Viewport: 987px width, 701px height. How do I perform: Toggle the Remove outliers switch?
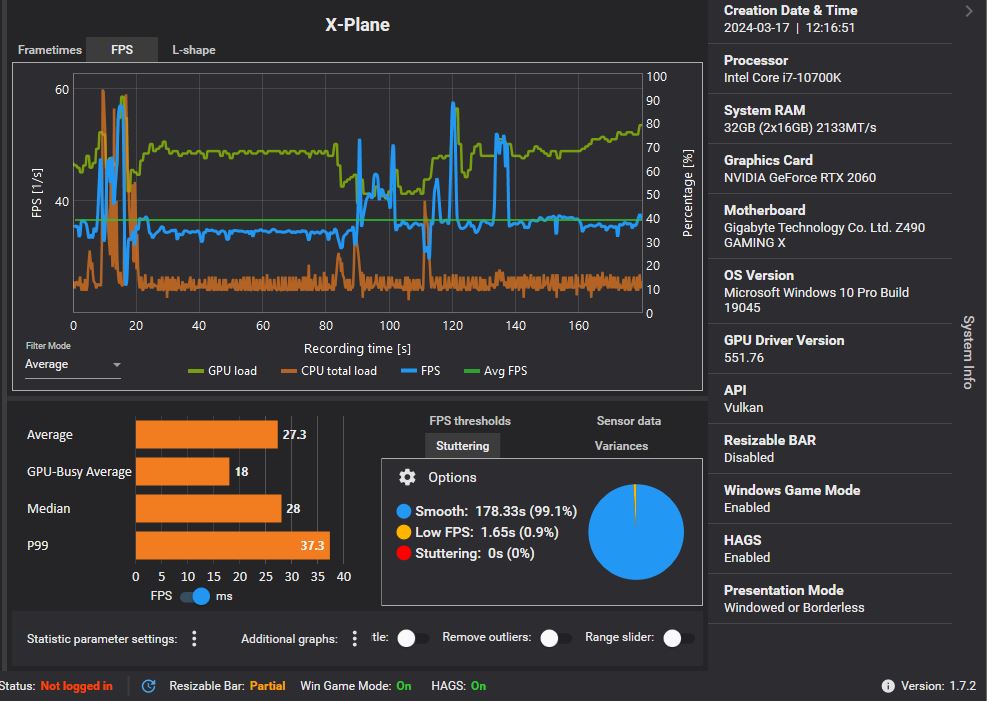[x=555, y=638]
